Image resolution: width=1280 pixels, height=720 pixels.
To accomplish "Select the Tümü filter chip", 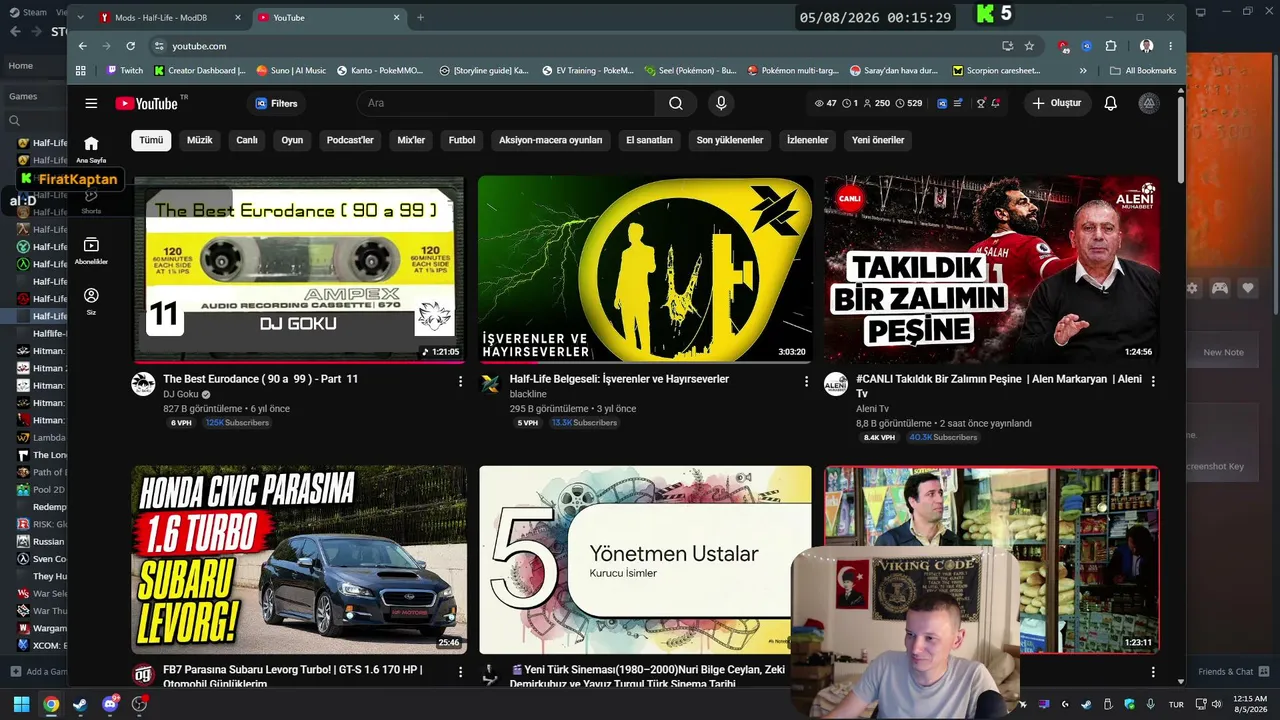I will click(151, 140).
